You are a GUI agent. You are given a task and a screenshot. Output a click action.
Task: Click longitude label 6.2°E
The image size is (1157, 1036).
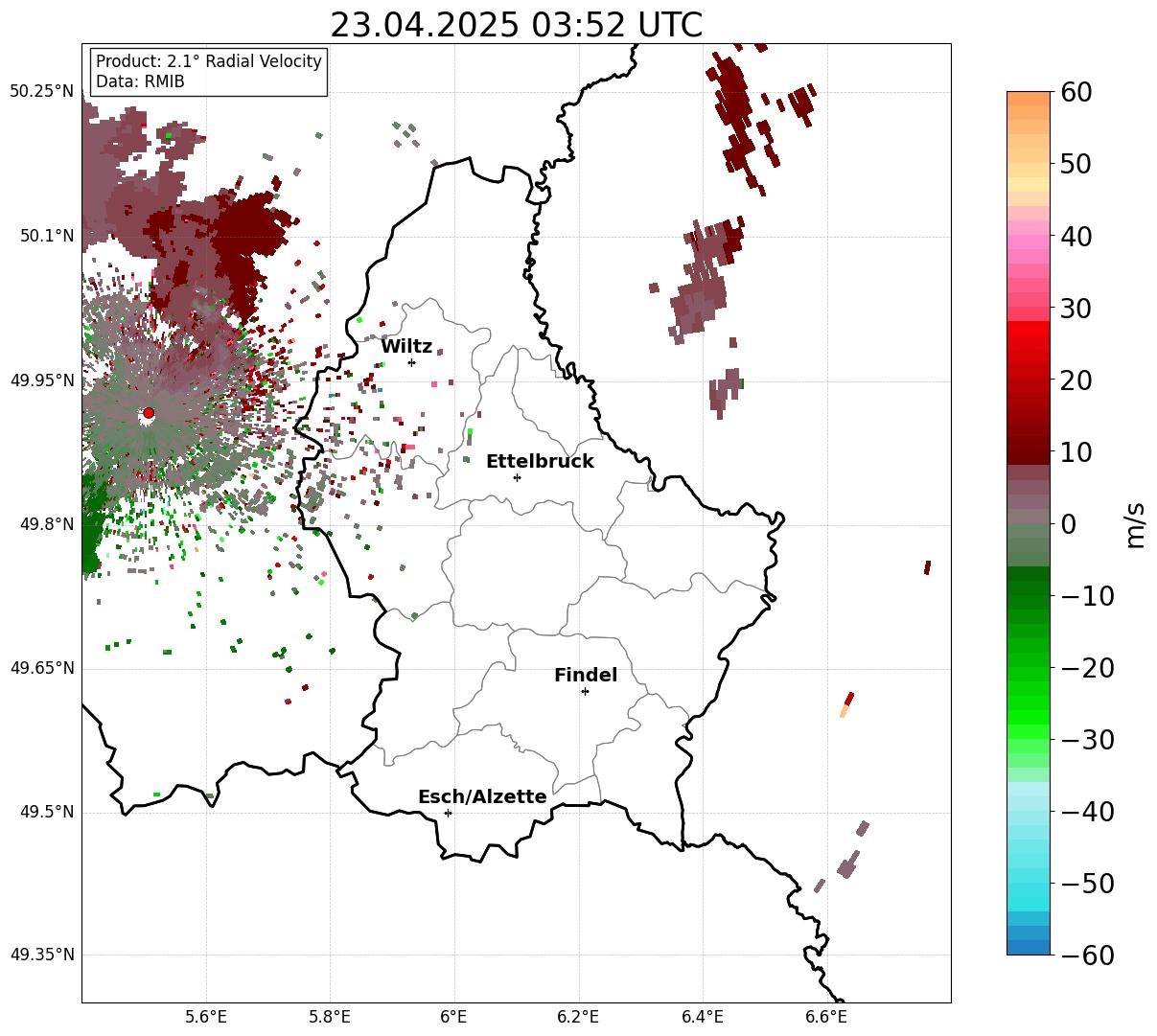pyautogui.click(x=579, y=1017)
